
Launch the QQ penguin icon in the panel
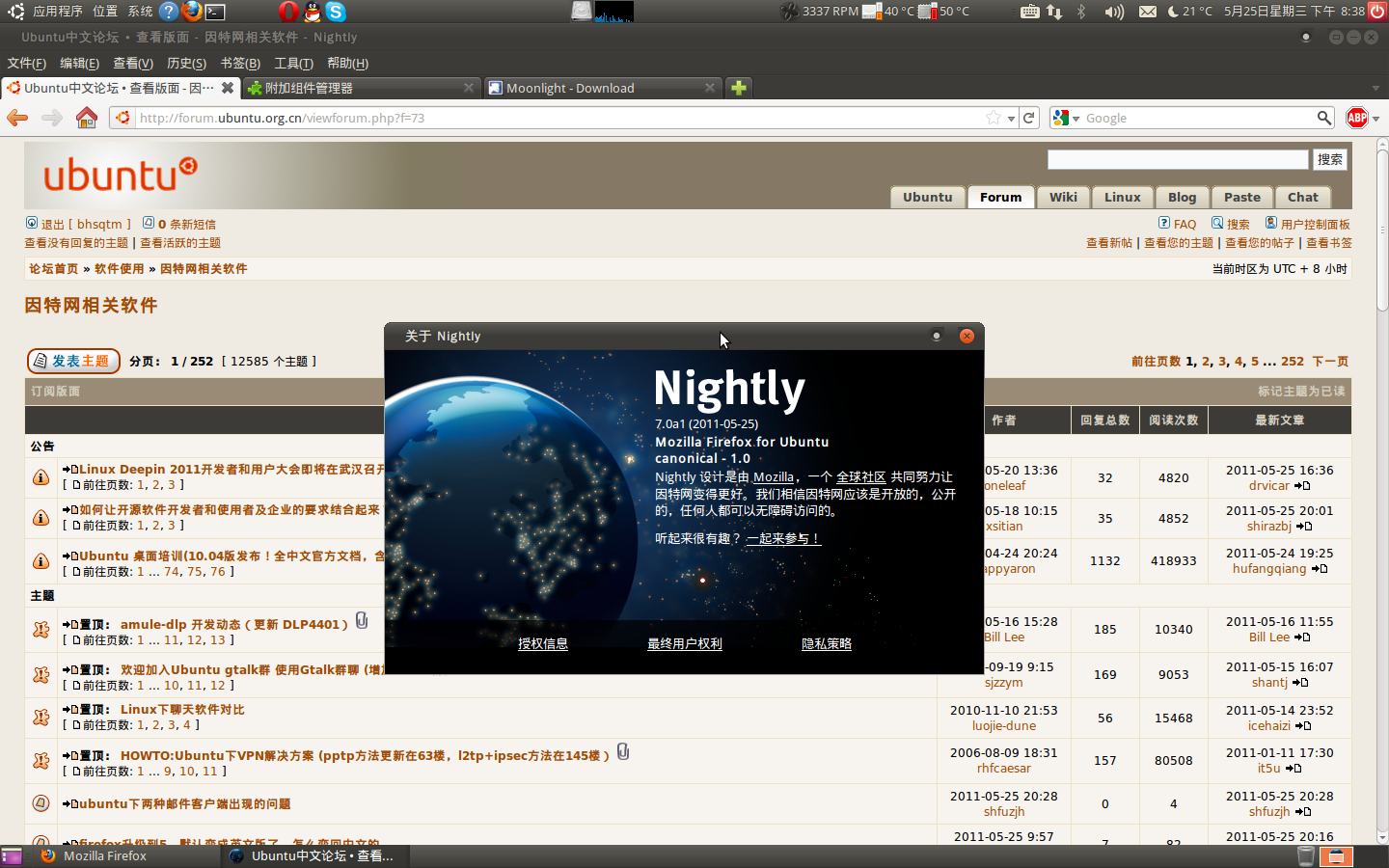[x=313, y=12]
